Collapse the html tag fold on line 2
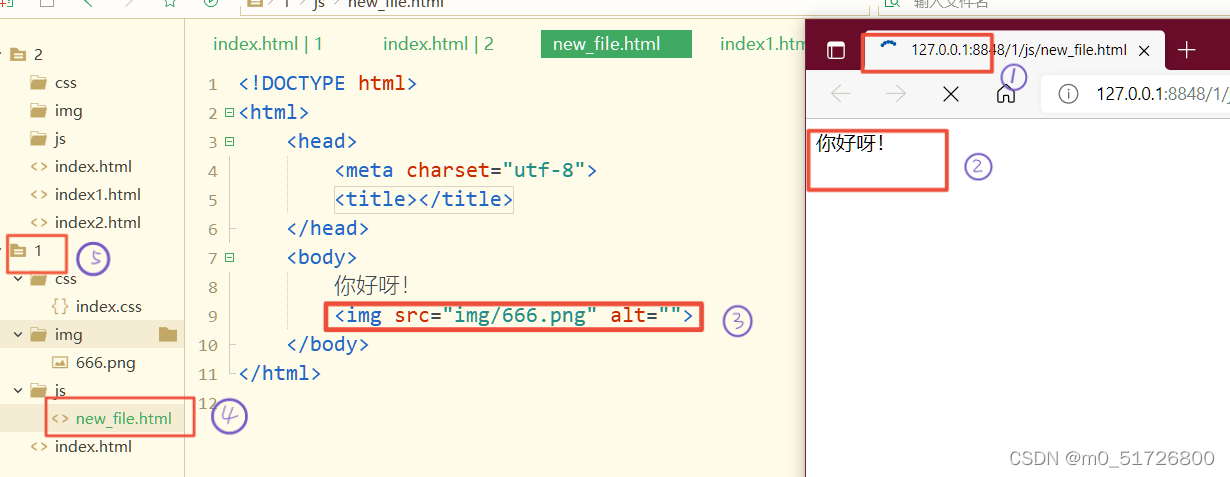The image size is (1230, 477). click(x=230, y=113)
